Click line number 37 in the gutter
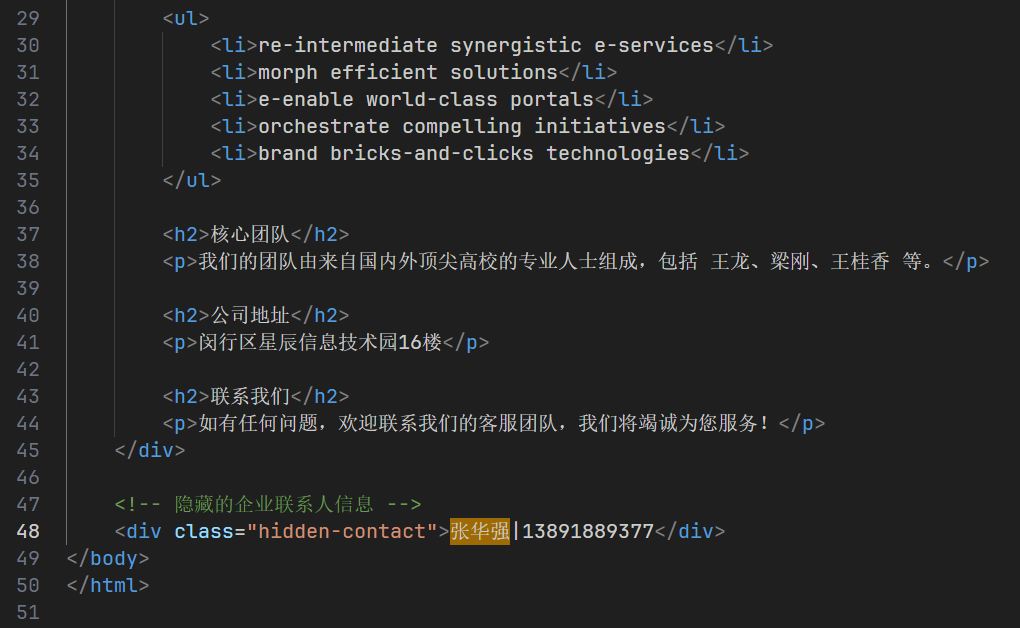This screenshot has height=628, width=1020. click(29, 234)
